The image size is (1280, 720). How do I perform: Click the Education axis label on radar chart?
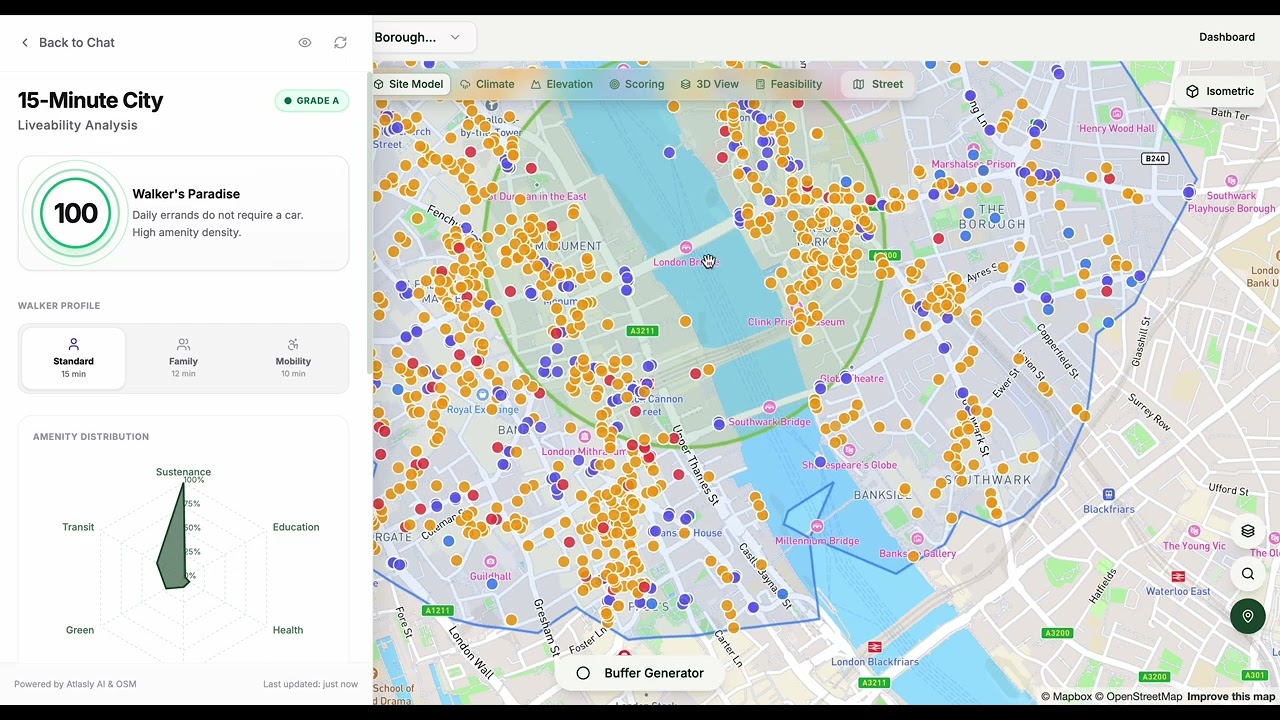click(296, 527)
